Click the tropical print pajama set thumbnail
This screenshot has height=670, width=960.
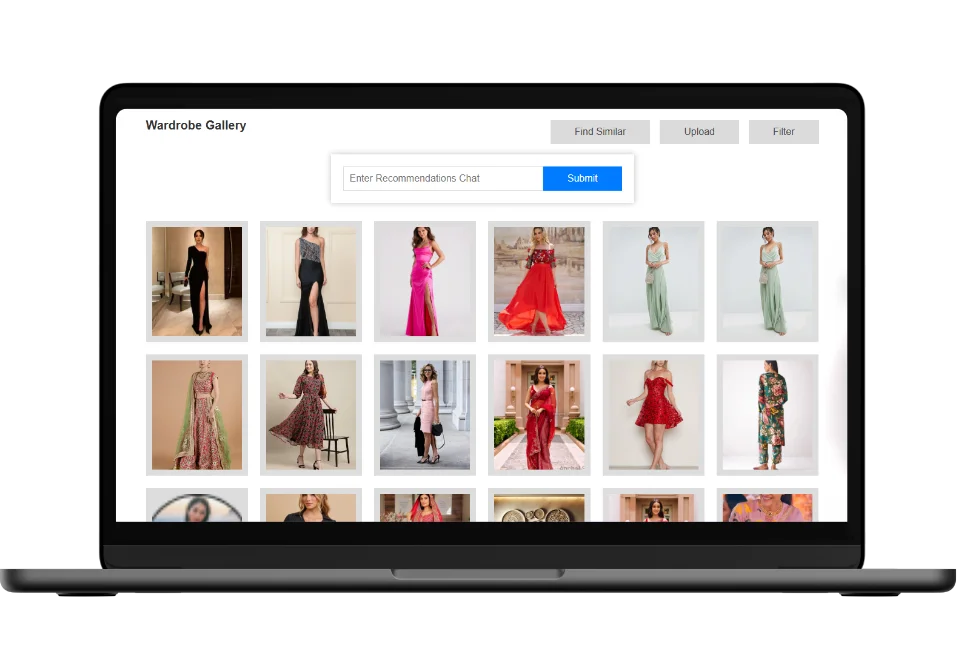767,414
